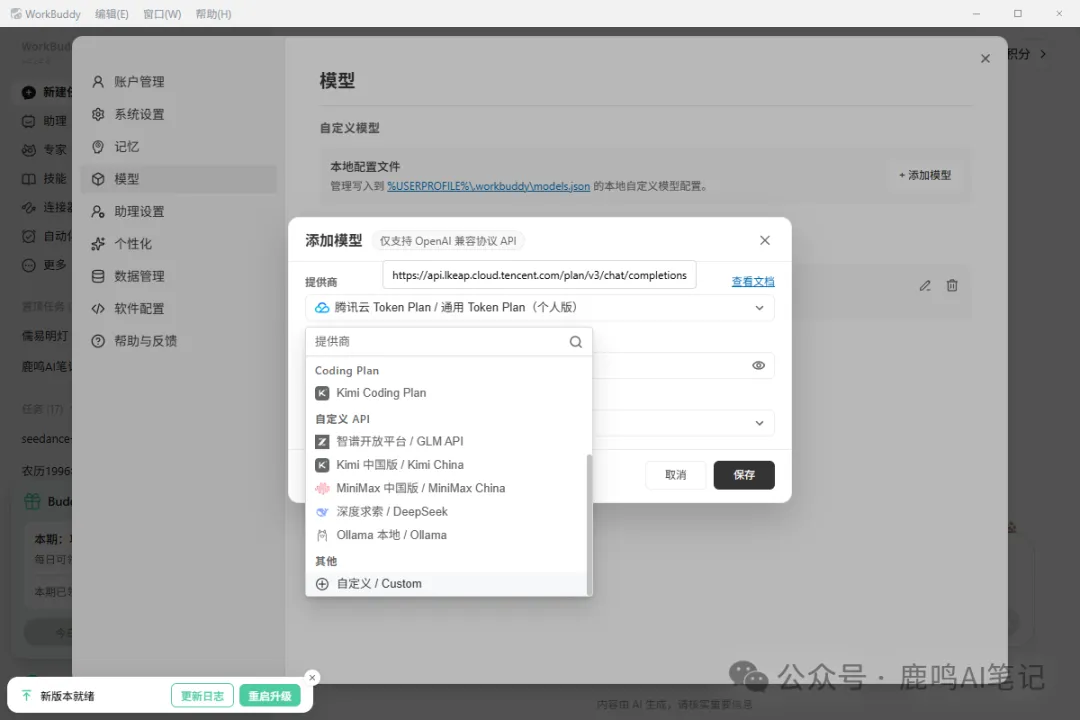This screenshot has height=720, width=1080.
Task: Open 数据管理 section
Action: pyautogui.click(x=179, y=276)
